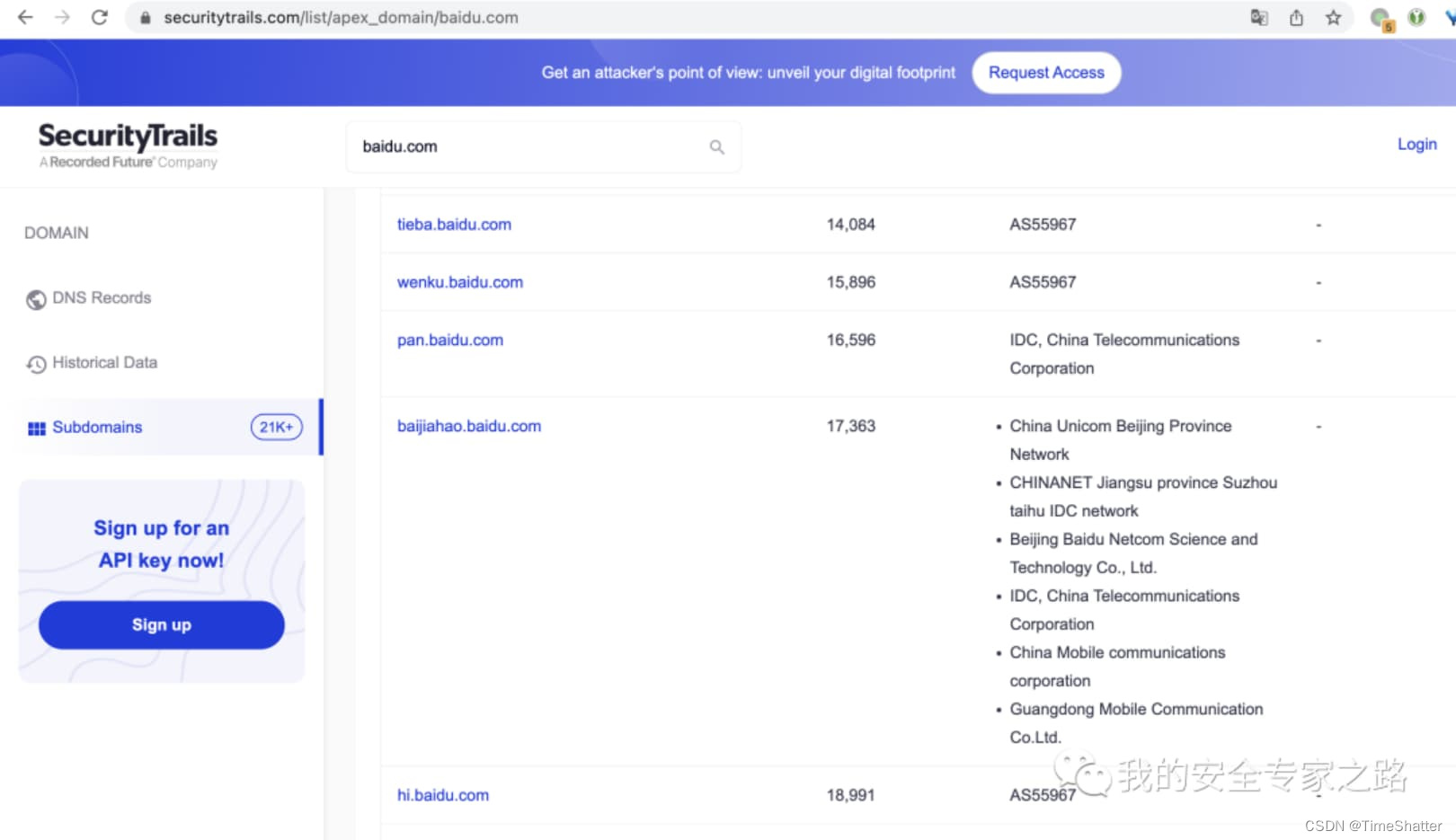Open DNS Records in sidebar

coord(102,297)
